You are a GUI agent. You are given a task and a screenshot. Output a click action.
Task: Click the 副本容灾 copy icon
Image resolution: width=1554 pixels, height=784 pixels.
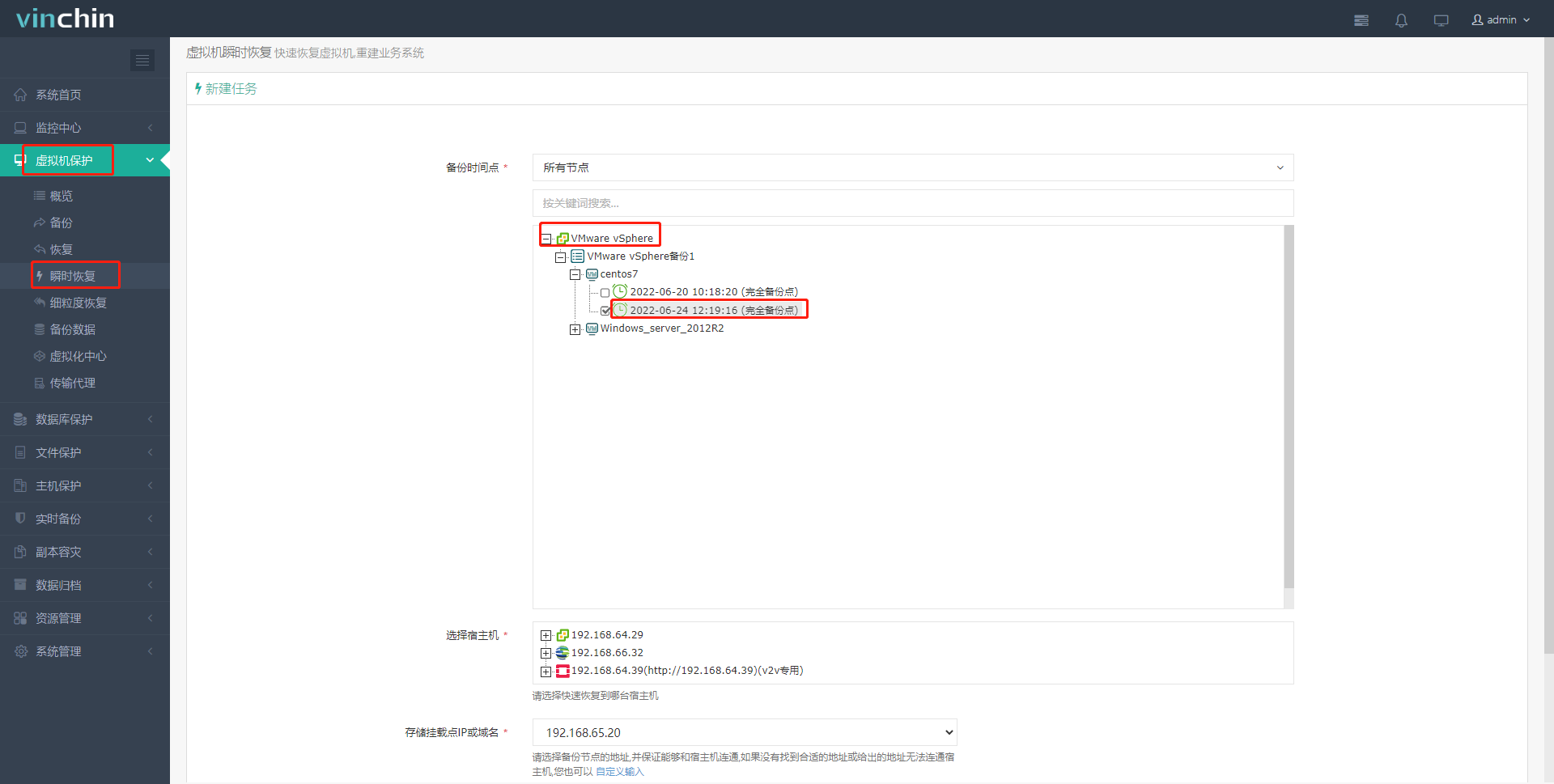(x=20, y=552)
